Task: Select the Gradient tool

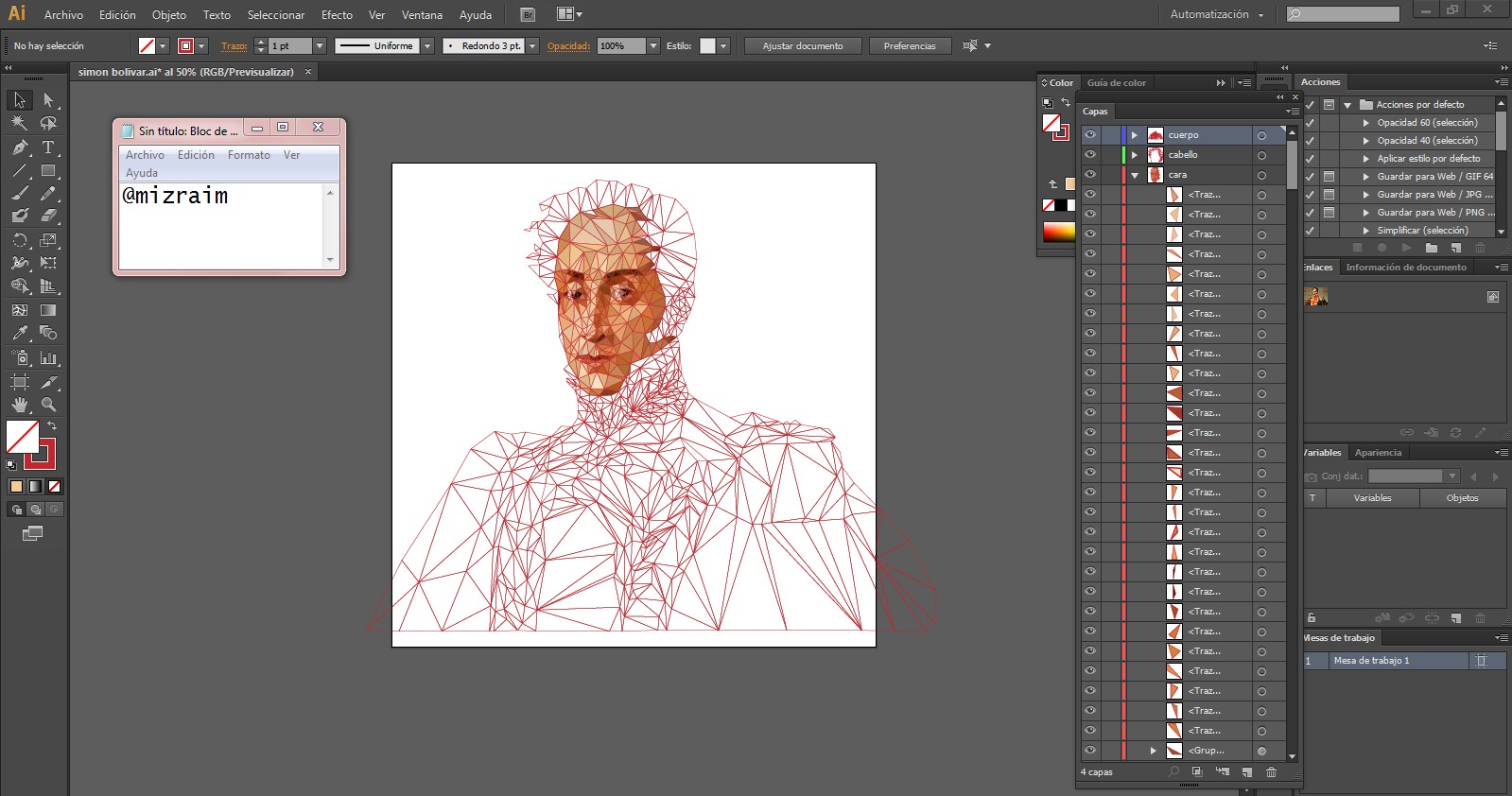Action: pos(48,310)
